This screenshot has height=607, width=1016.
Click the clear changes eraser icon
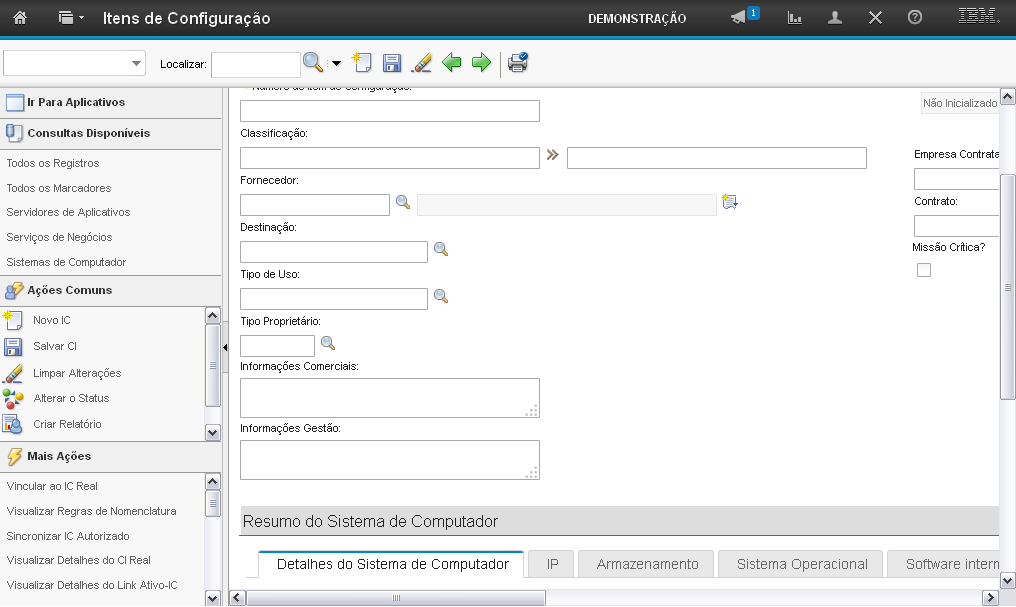pyautogui.click(x=422, y=63)
